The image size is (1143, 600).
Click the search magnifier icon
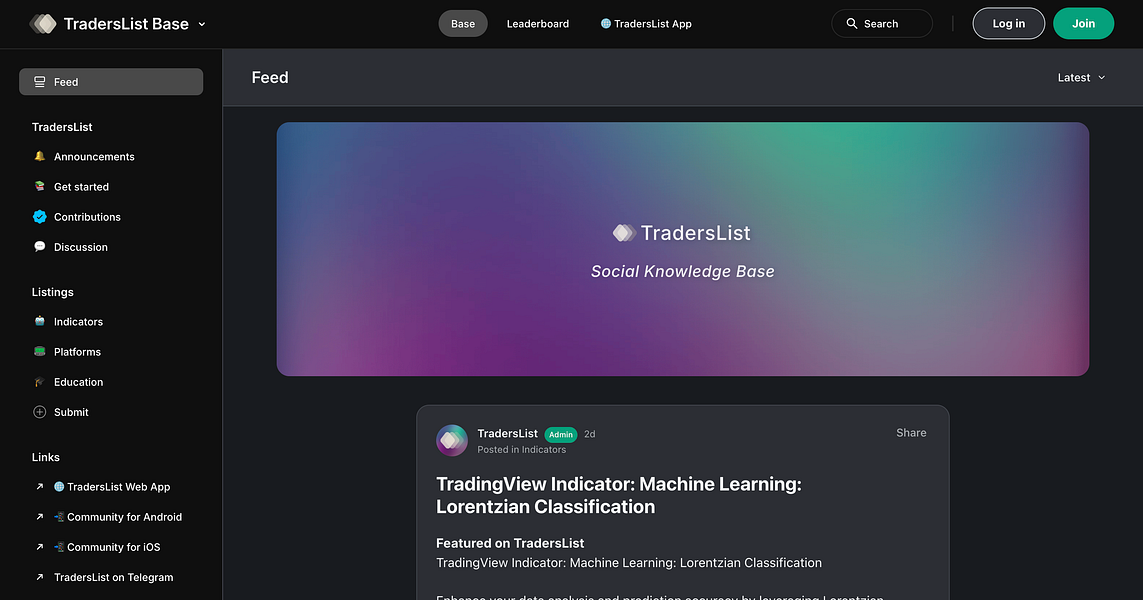(852, 23)
